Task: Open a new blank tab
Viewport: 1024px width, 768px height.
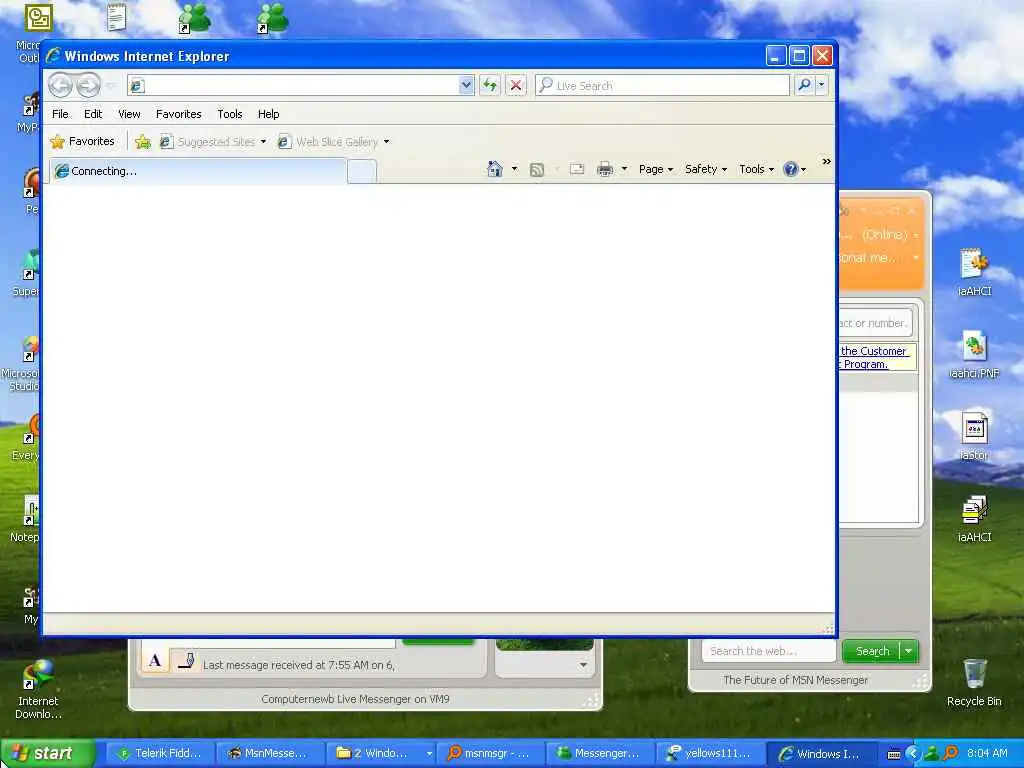Action: tap(362, 172)
